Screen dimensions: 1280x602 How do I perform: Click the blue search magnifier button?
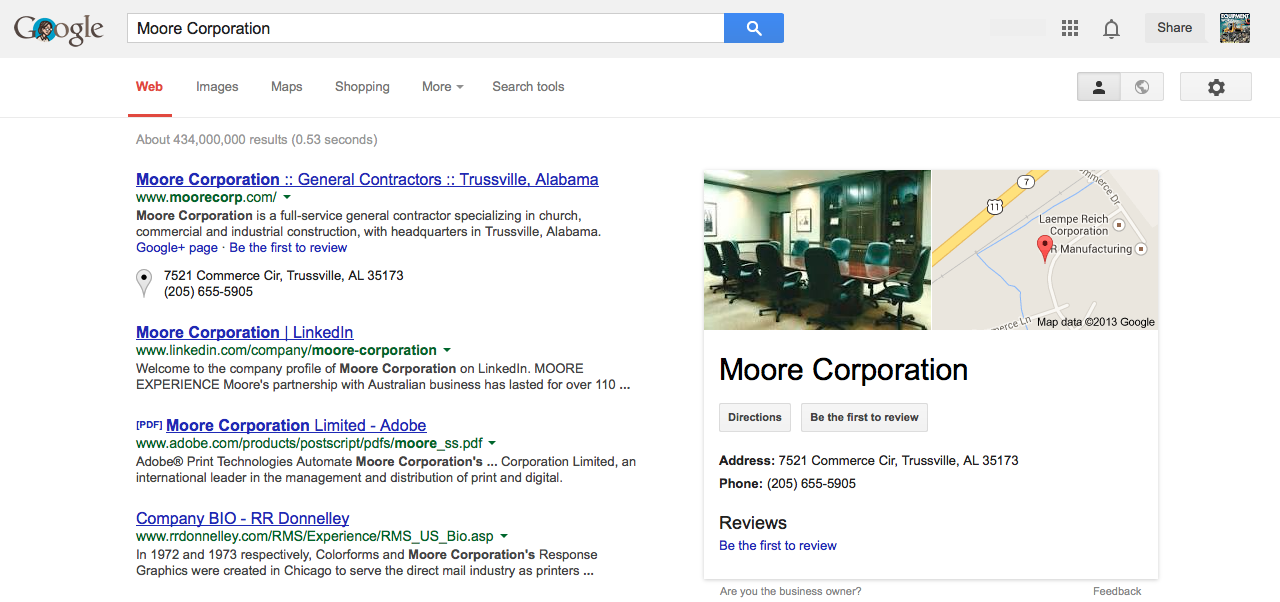tap(753, 28)
